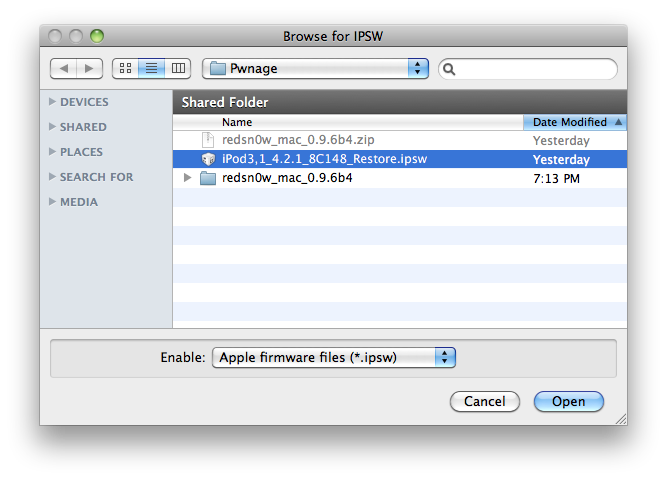Click the Cancel button
The image size is (667, 480).
tap(485, 402)
